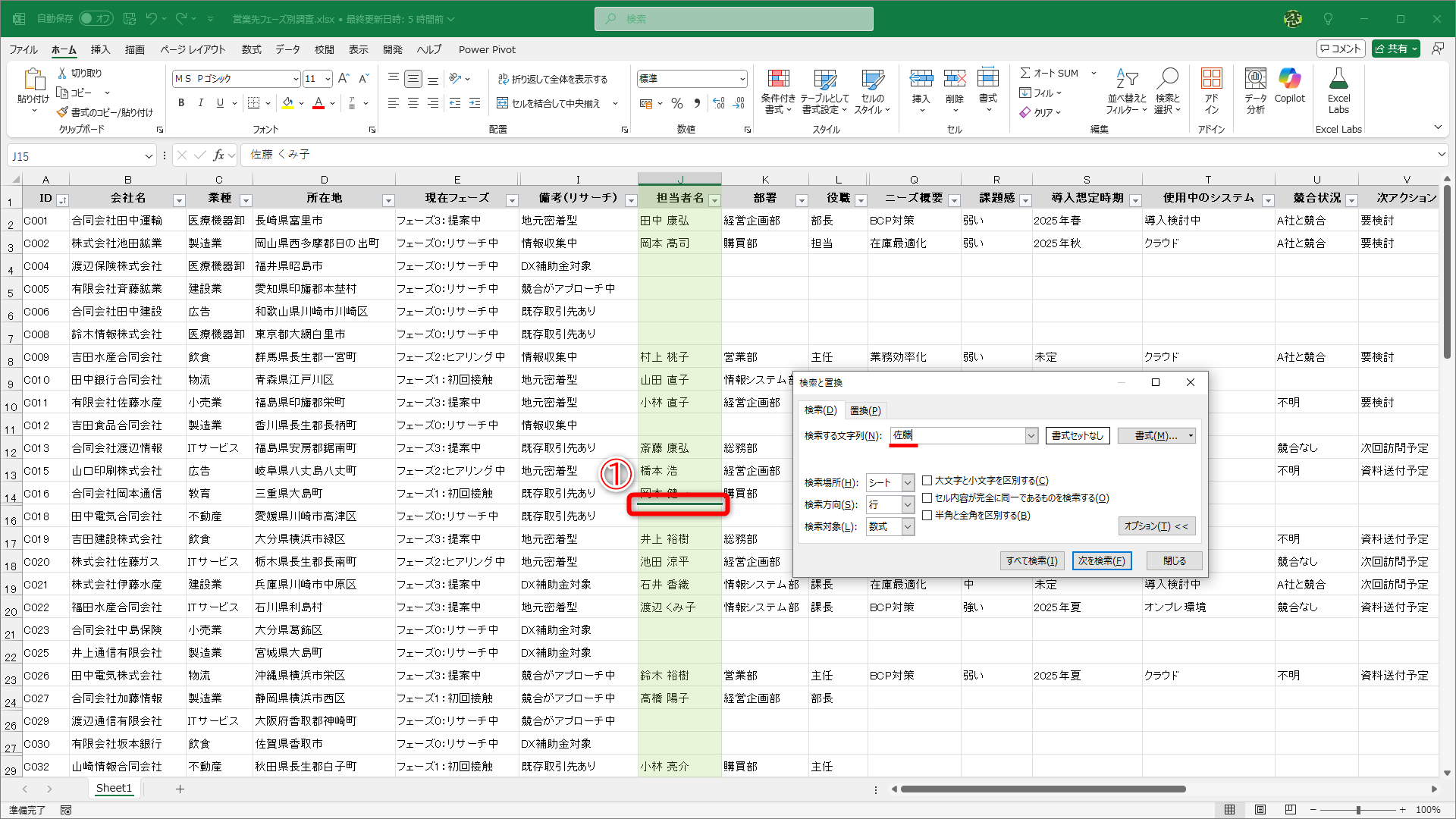
Task: Switch to the 置換 tab
Action: click(864, 410)
